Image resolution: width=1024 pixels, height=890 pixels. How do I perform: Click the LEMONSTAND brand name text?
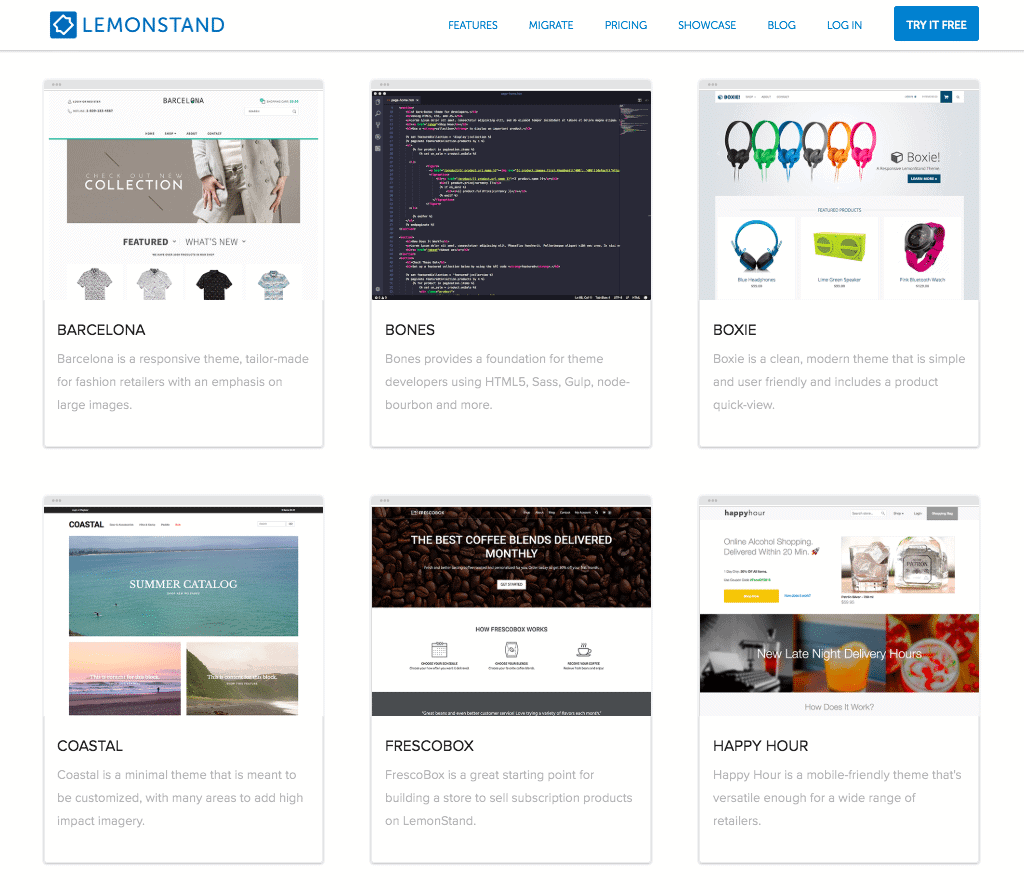153,25
